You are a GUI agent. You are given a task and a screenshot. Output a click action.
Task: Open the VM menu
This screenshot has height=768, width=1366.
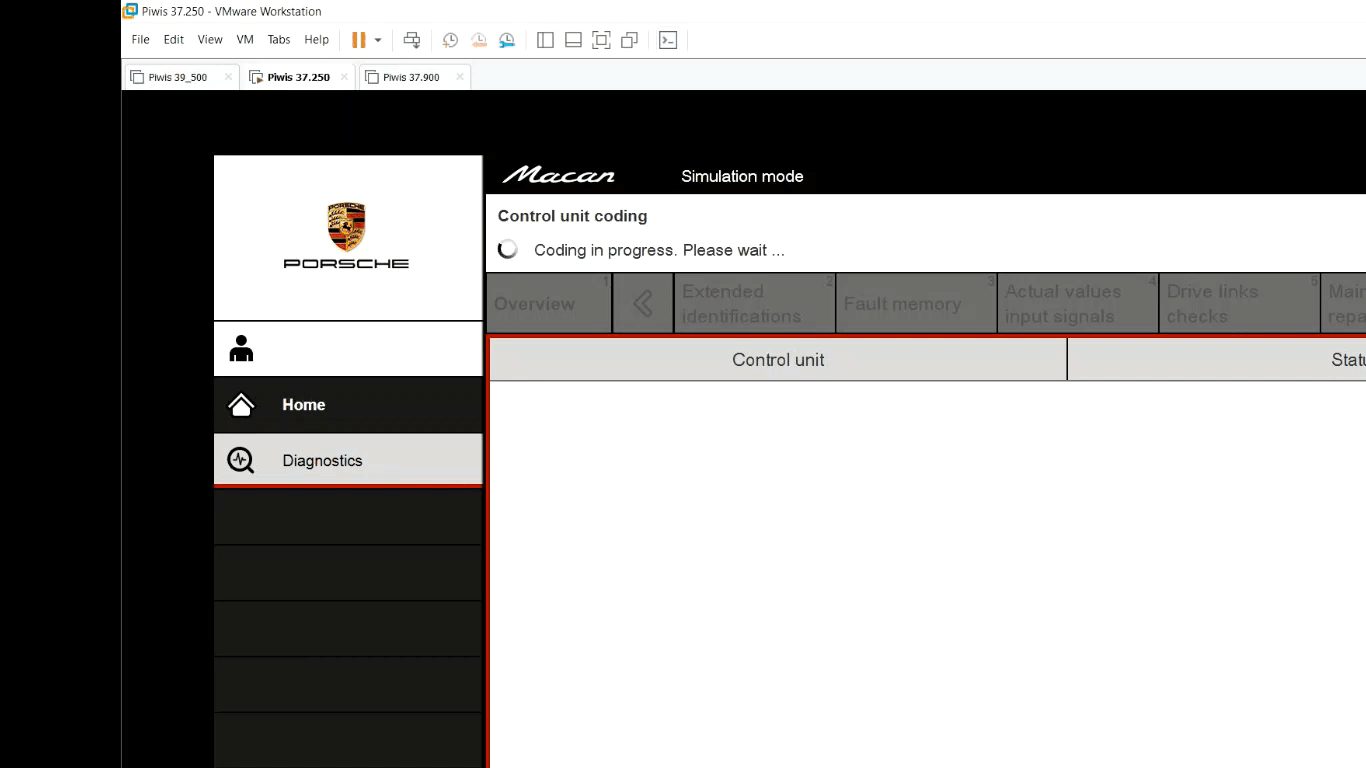245,40
